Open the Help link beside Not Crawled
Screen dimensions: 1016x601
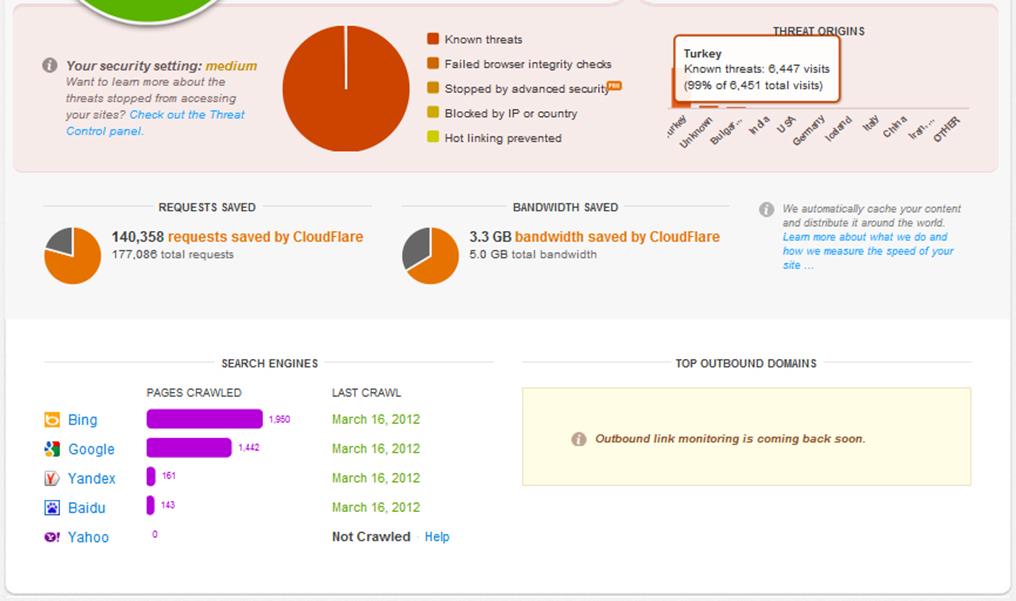click(437, 537)
